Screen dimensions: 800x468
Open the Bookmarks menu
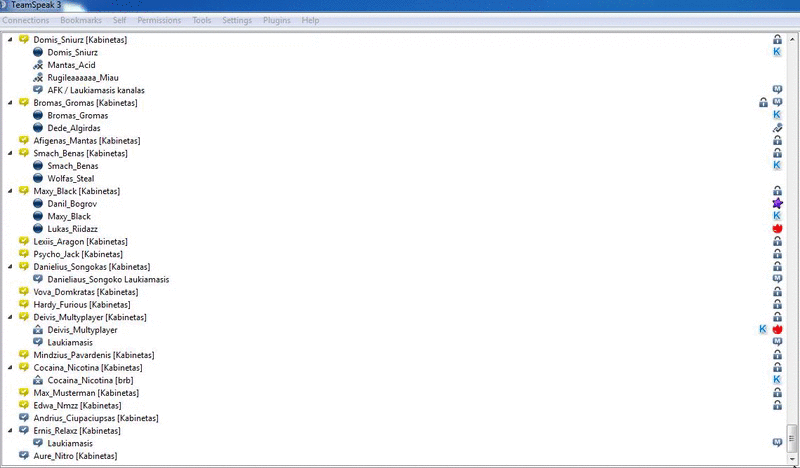[81, 20]
